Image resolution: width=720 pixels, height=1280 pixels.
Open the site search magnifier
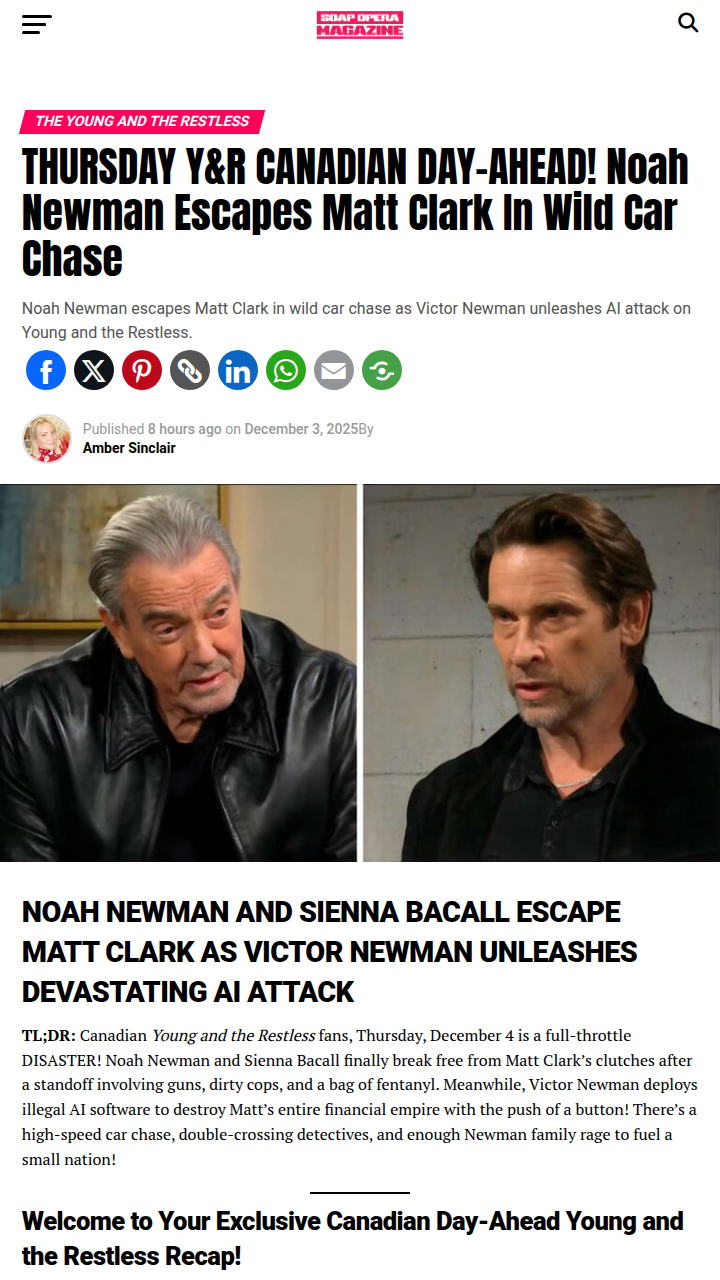tap(688, 22)
